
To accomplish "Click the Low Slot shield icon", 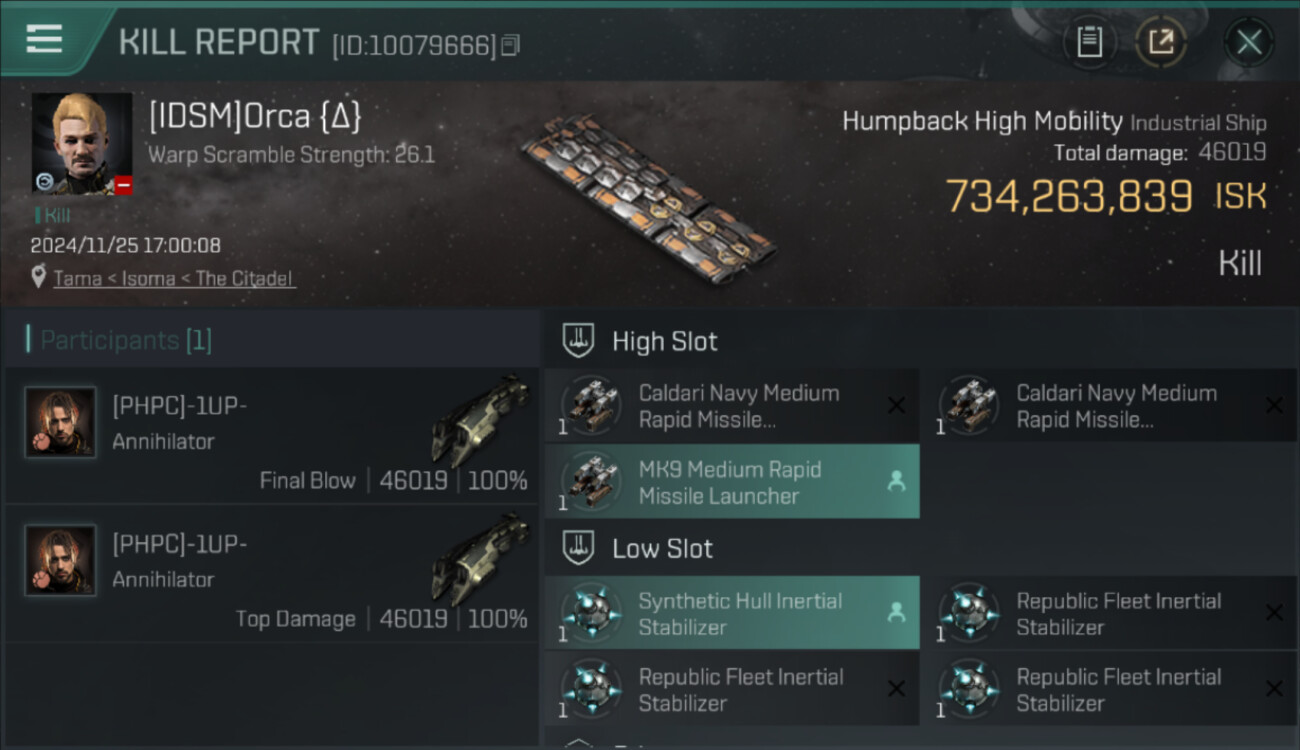I will pyautogui.click(x=579, y=548).
